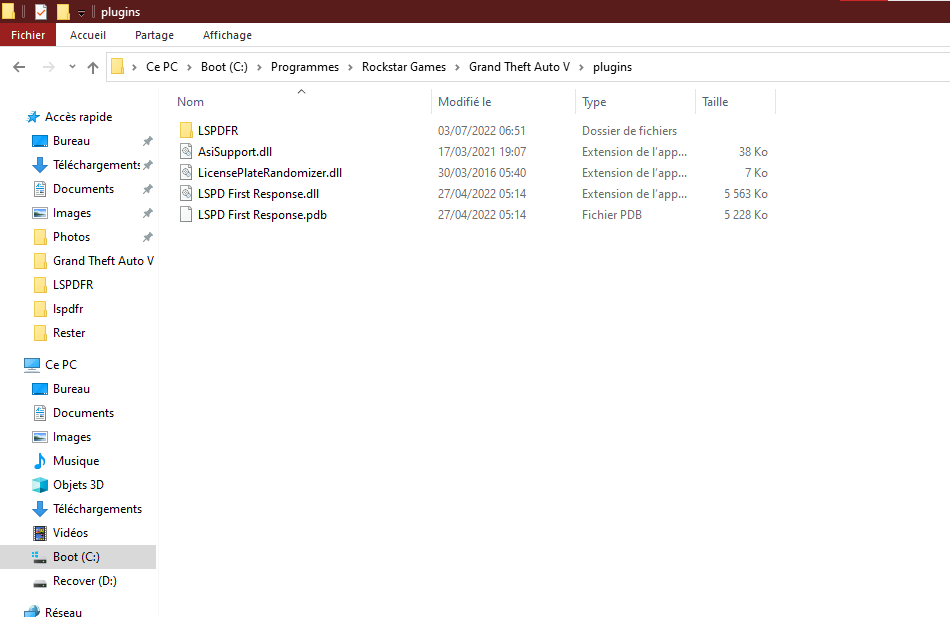The image size is (950, 617).
Task: Select the file name AsiSupport.dll
Action: pyautogui.click(x=235, y=152)
